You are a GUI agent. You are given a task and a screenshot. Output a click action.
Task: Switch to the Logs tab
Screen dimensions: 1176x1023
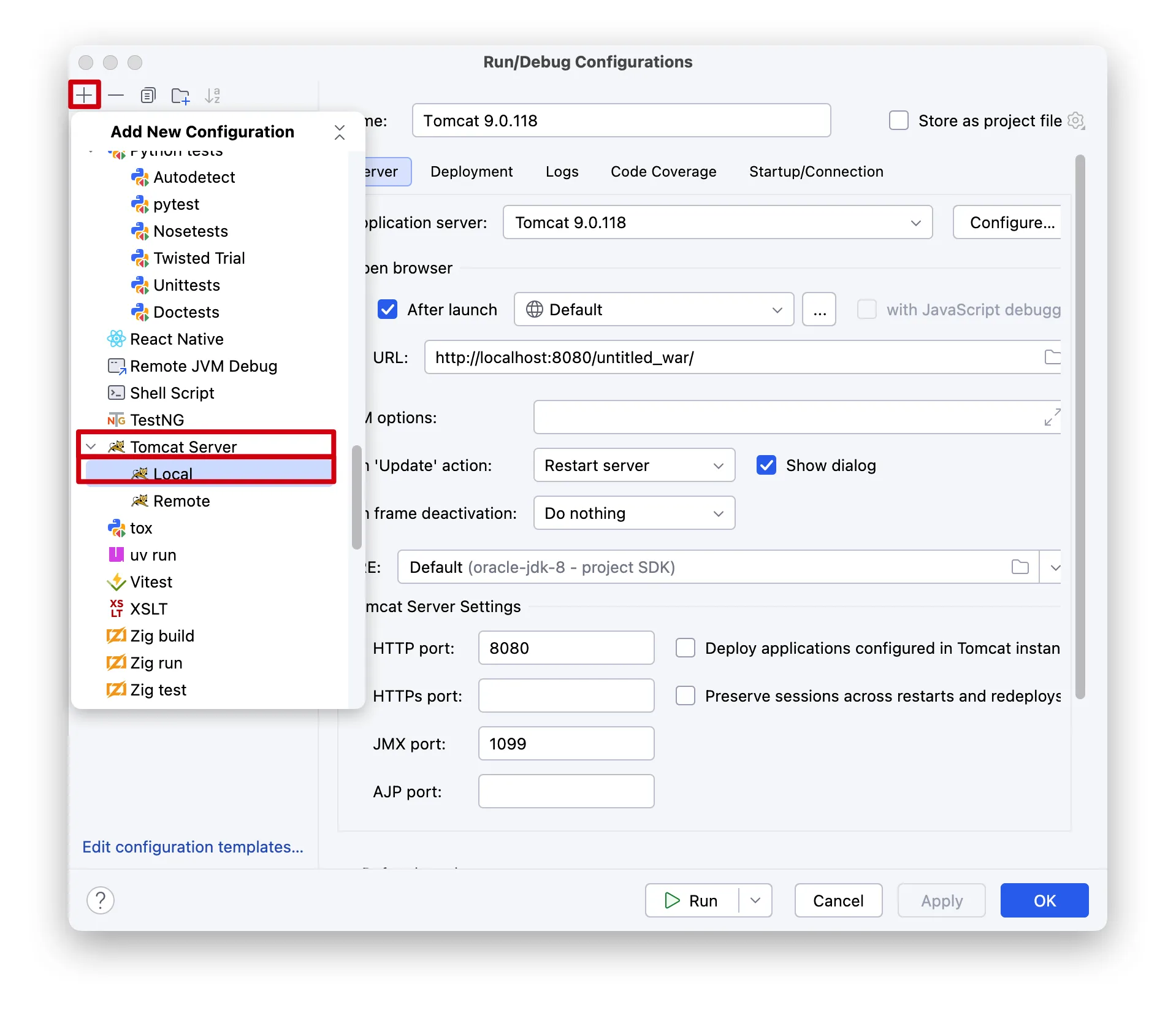[x=562, y=172]
